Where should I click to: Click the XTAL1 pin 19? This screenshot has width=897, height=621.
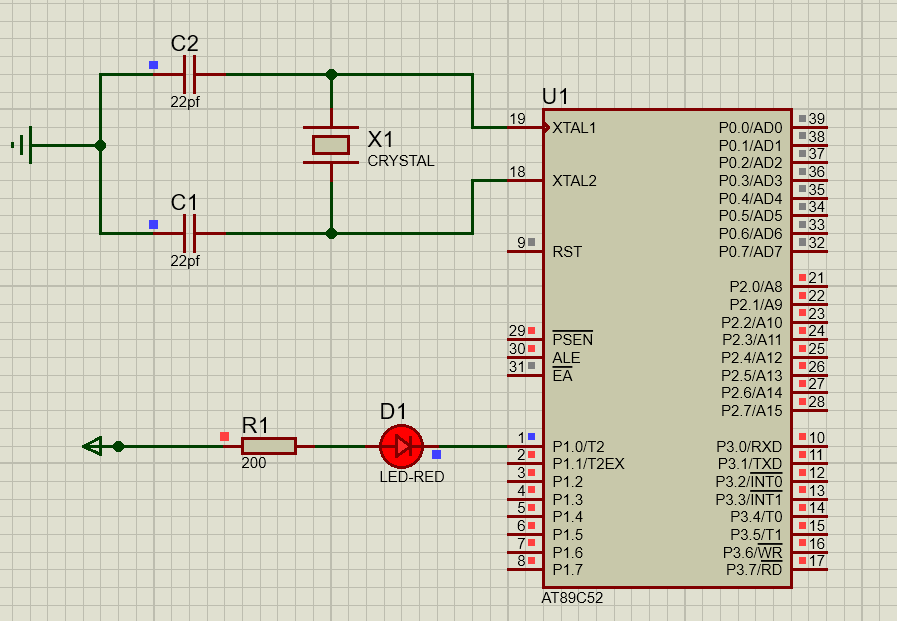point(525,128)
